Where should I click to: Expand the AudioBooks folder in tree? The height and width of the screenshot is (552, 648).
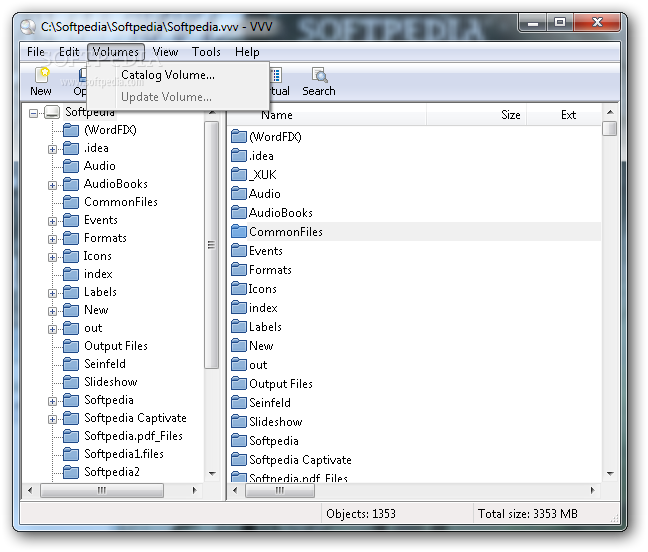pos(52,185)
